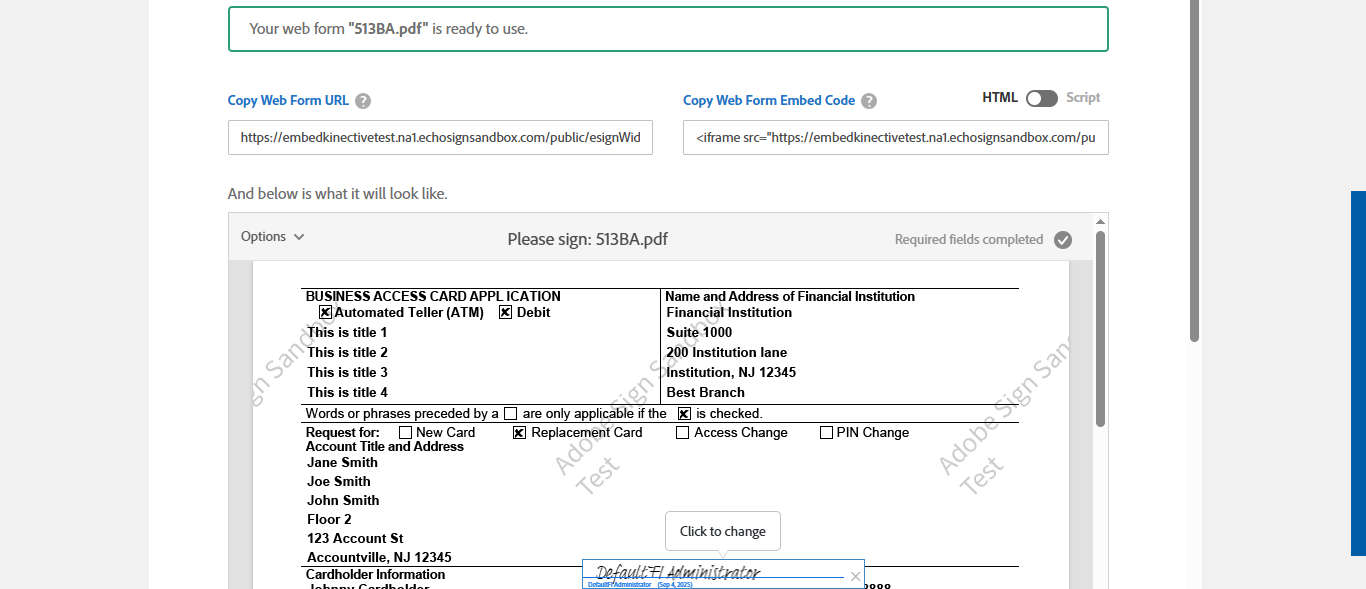
Task: Click the preview scroll up arrow
Action: (1100, 221)
